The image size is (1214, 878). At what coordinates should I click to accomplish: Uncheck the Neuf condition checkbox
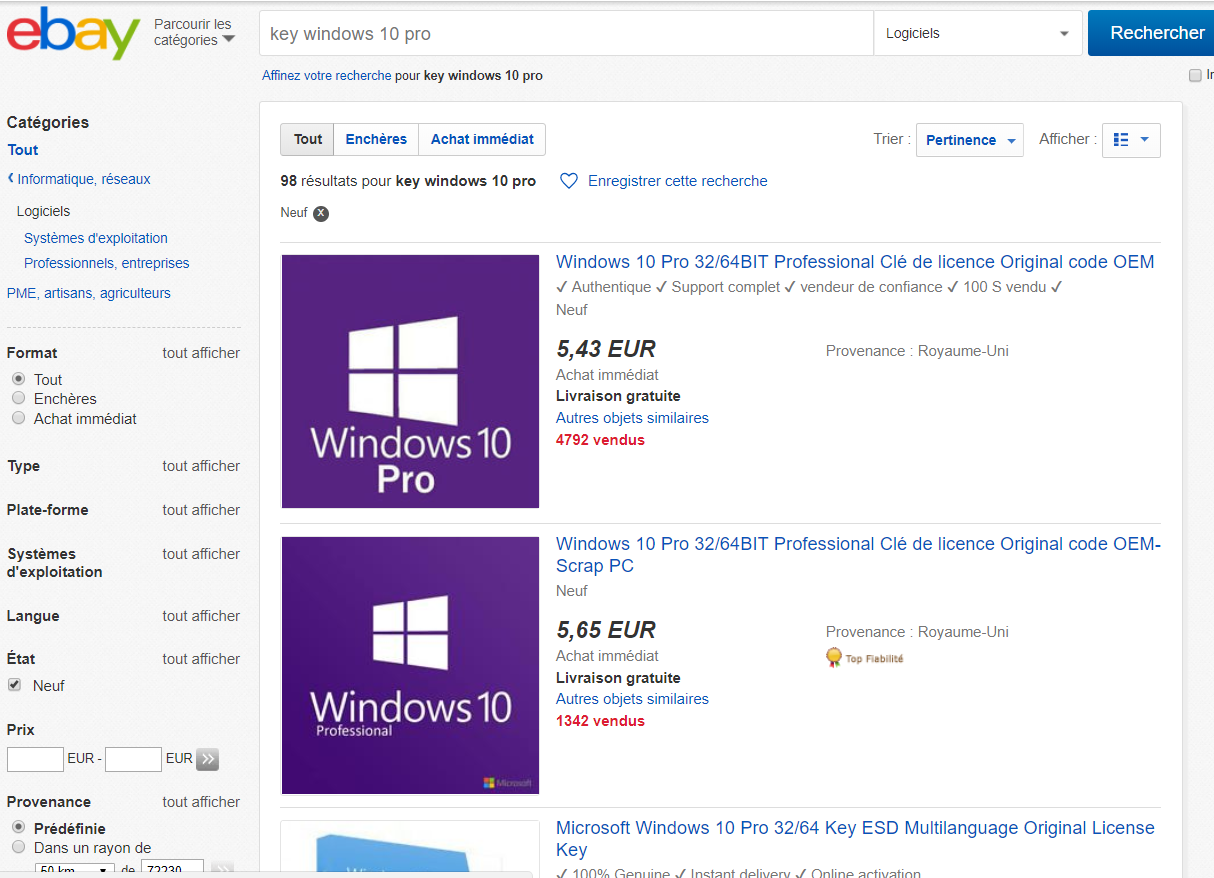click(15, 685)
